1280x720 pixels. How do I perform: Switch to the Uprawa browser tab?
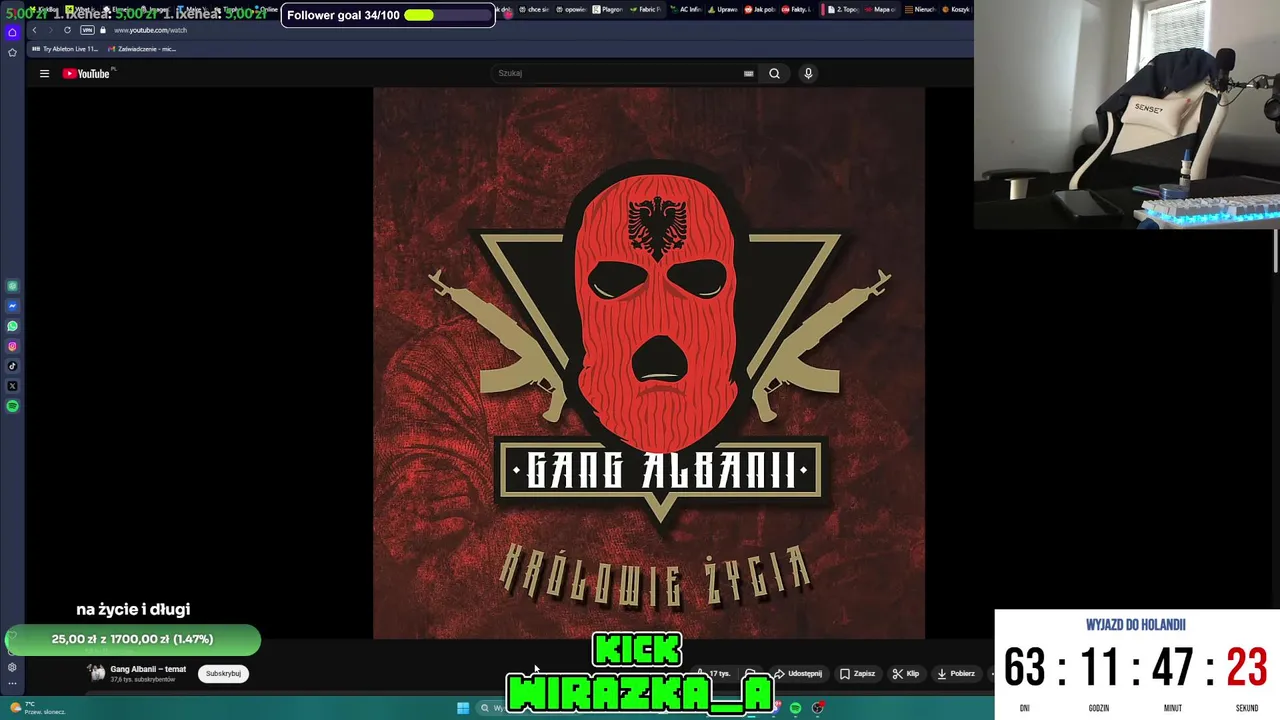[x=723, y=9]
